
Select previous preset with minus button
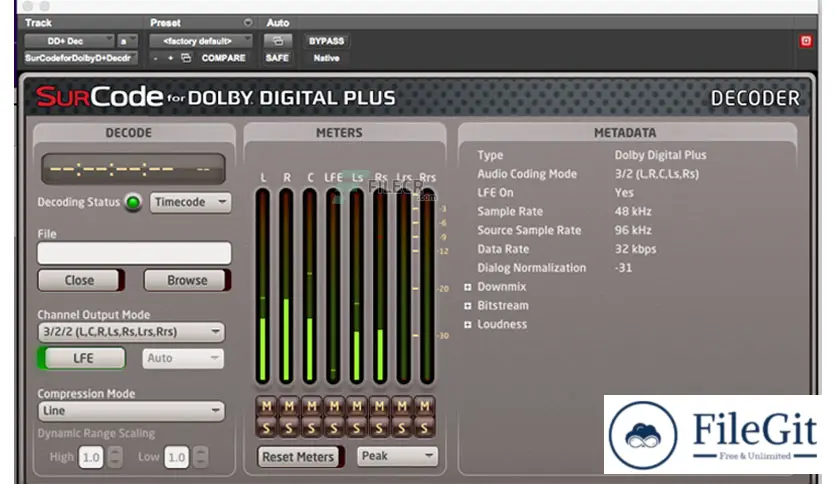pos(155,58)
